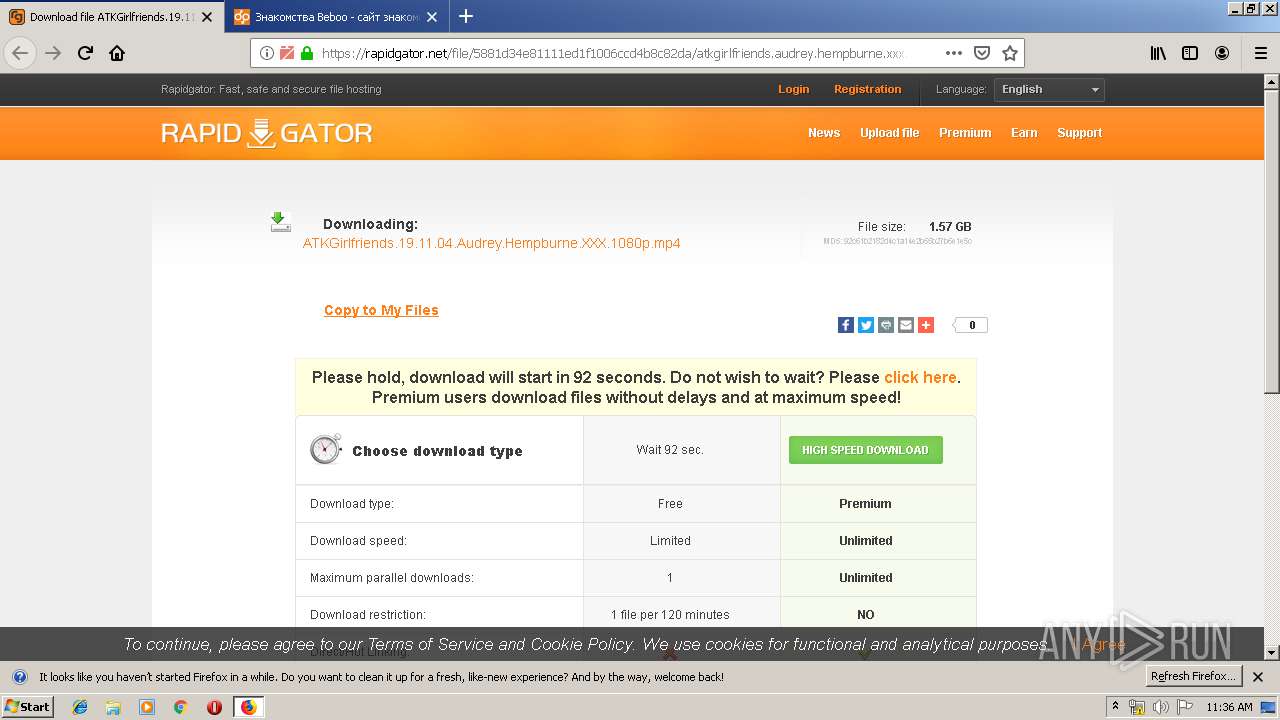Open Chrome from the taskbar
Image resolution: width=1280 pixels, height=720 pixels.
coord(180,707)
